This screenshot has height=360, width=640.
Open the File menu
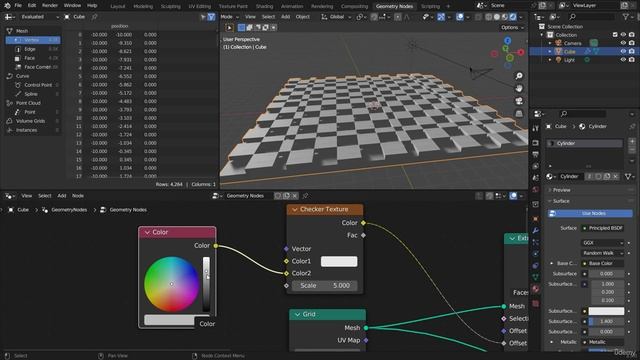[18, 6]
